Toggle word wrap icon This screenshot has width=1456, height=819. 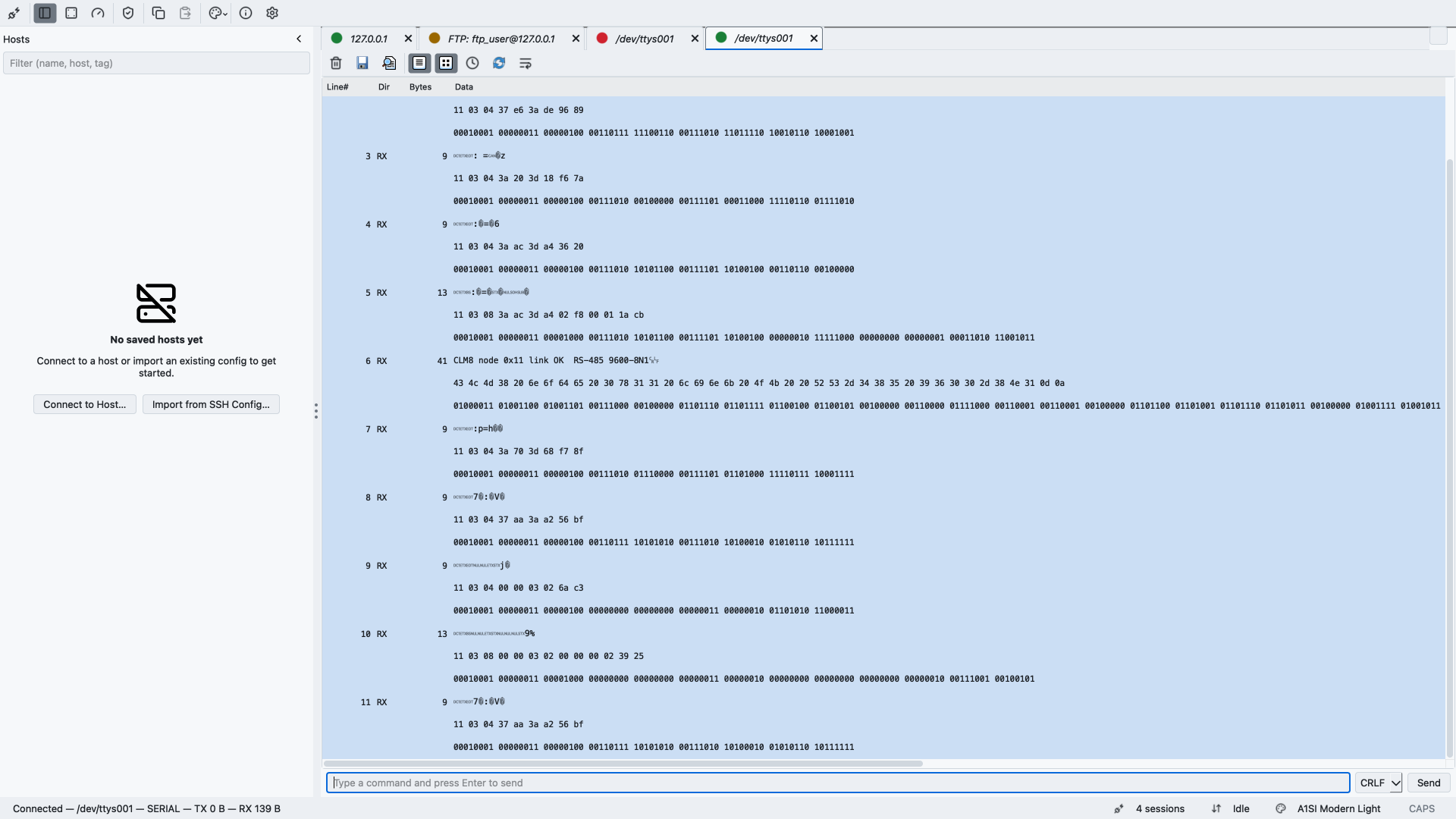(x=526, y=63)
